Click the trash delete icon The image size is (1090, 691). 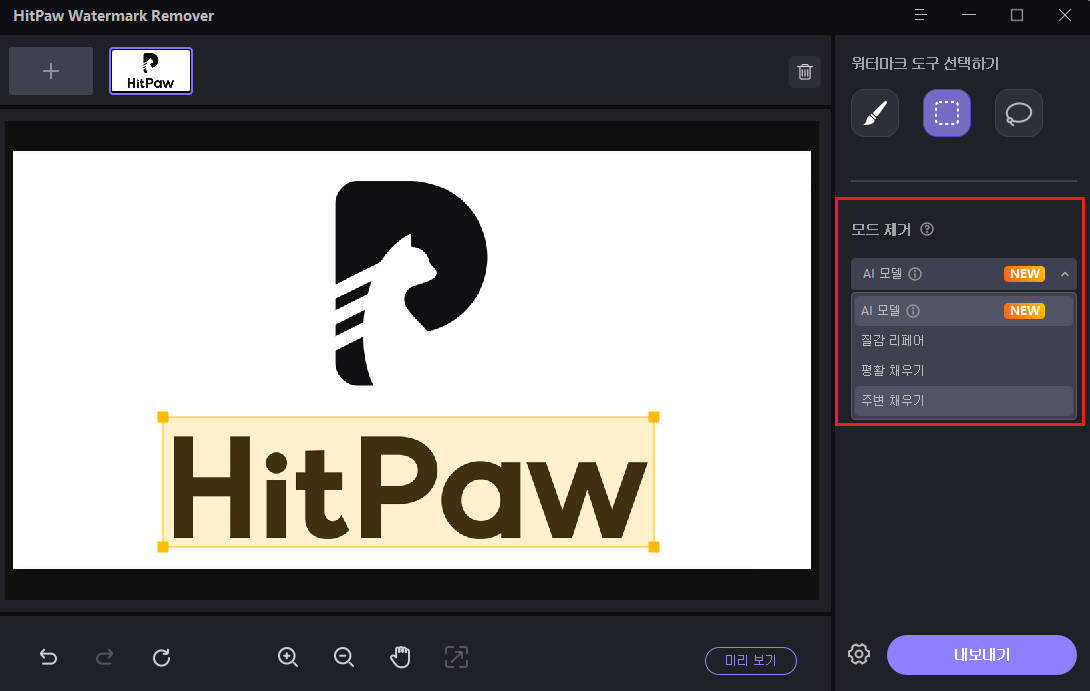point(804,72)
